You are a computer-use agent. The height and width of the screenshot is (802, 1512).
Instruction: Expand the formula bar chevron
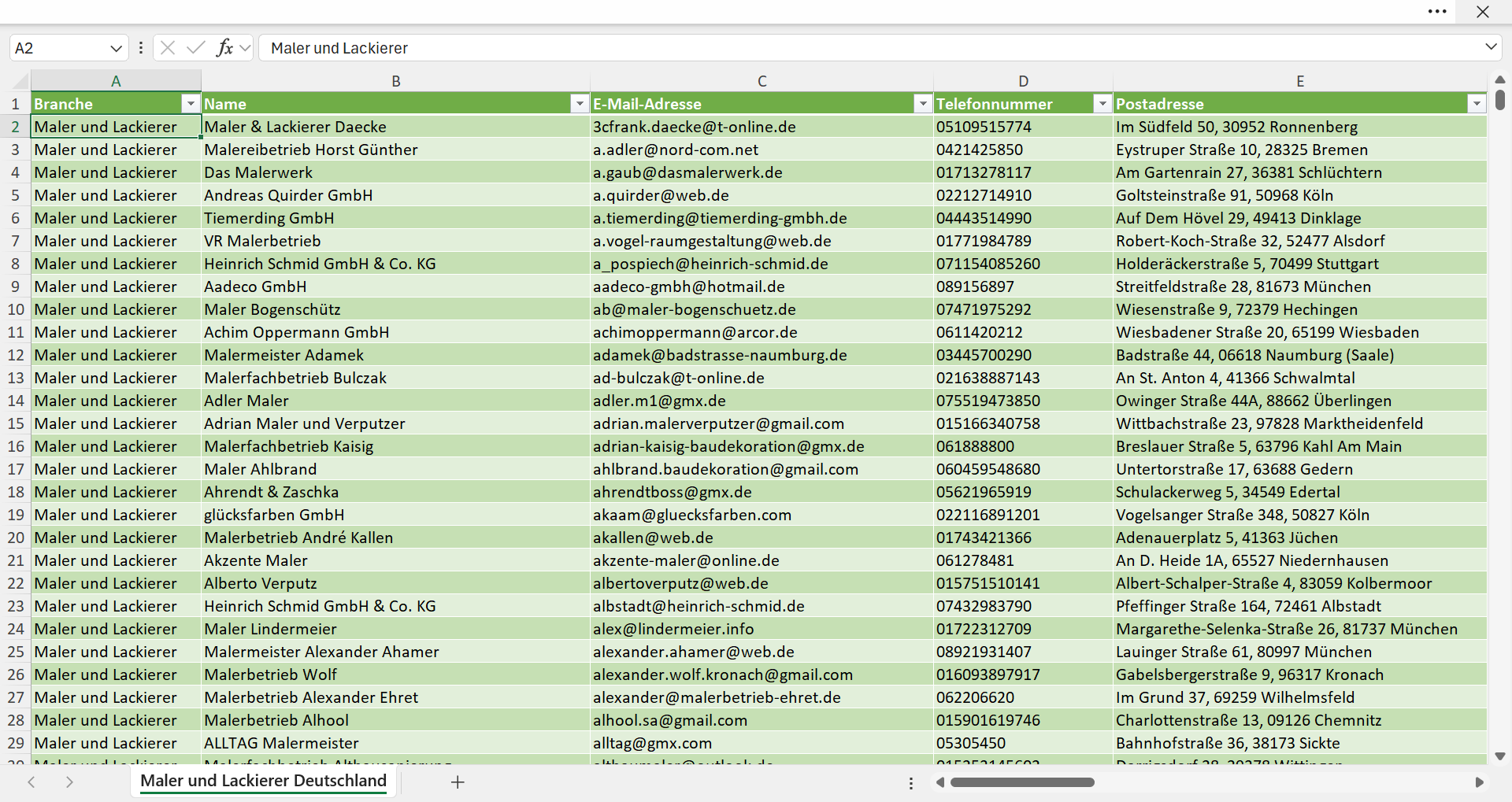[x=1491, y=47]
